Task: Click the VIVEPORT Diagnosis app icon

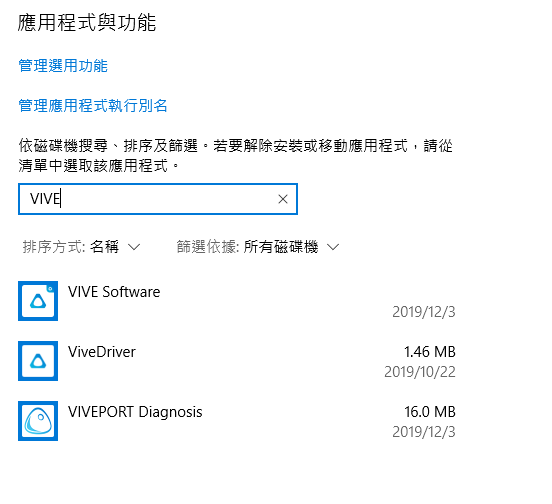Action: [38, 421]
